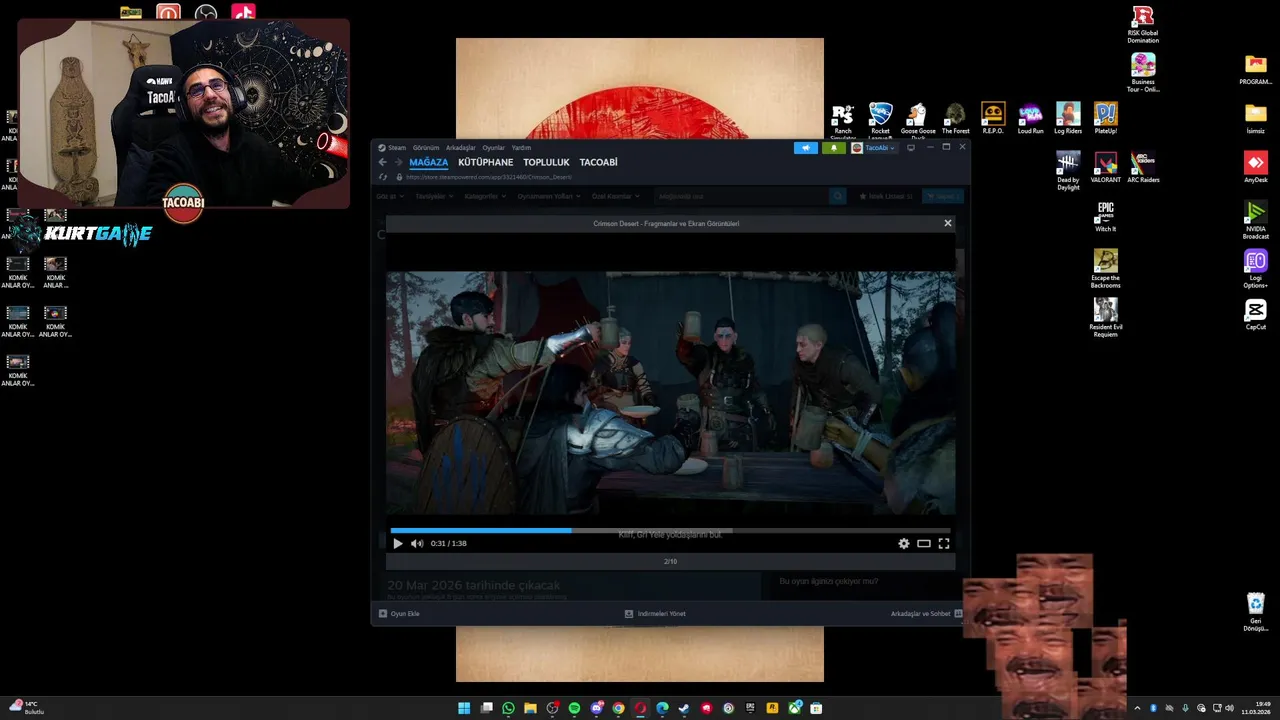Open the Yardım menu
This screenshot has width=1280, height=720.
(522, 148)
